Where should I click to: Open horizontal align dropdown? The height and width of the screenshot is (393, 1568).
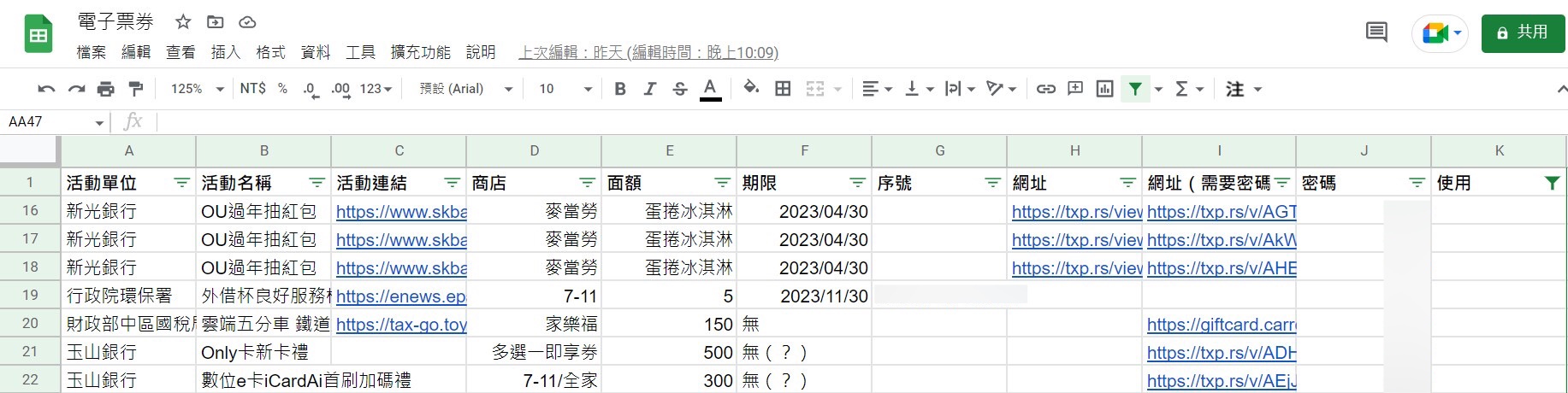point(877,89)
